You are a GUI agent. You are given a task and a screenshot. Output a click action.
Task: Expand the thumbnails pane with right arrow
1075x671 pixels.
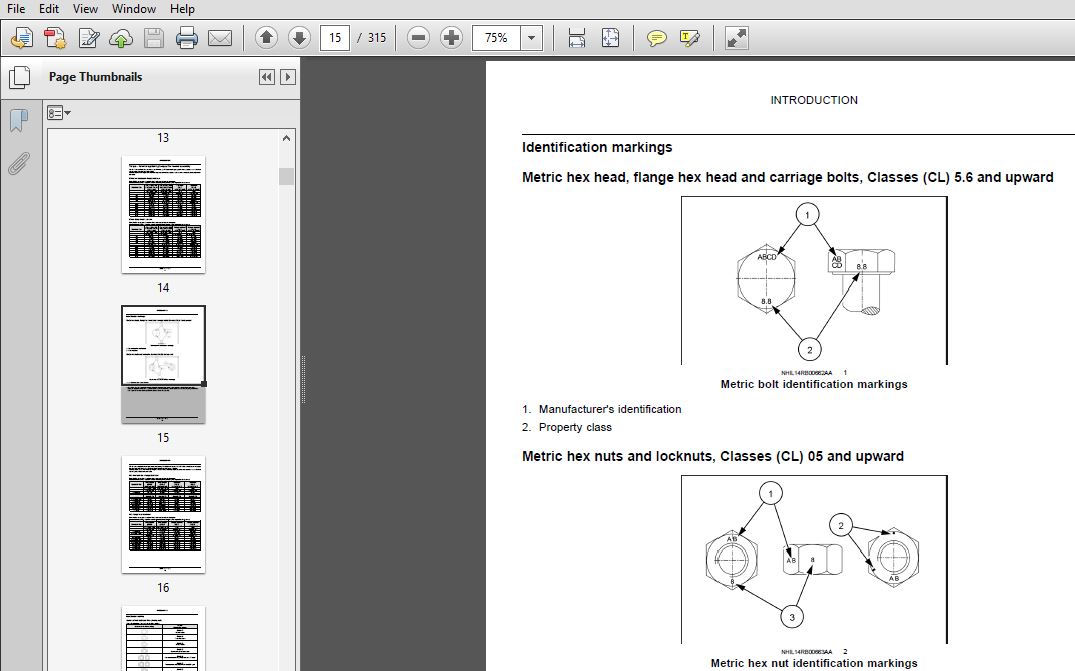288,77
